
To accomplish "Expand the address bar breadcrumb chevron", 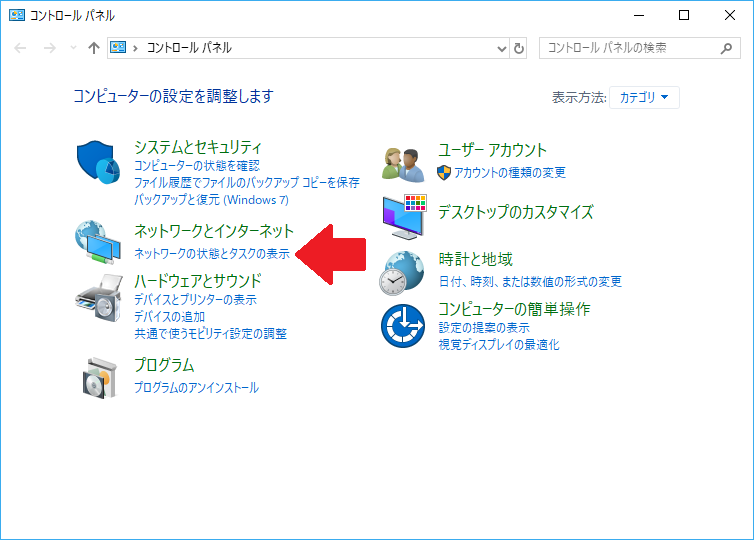I will 136,48.
